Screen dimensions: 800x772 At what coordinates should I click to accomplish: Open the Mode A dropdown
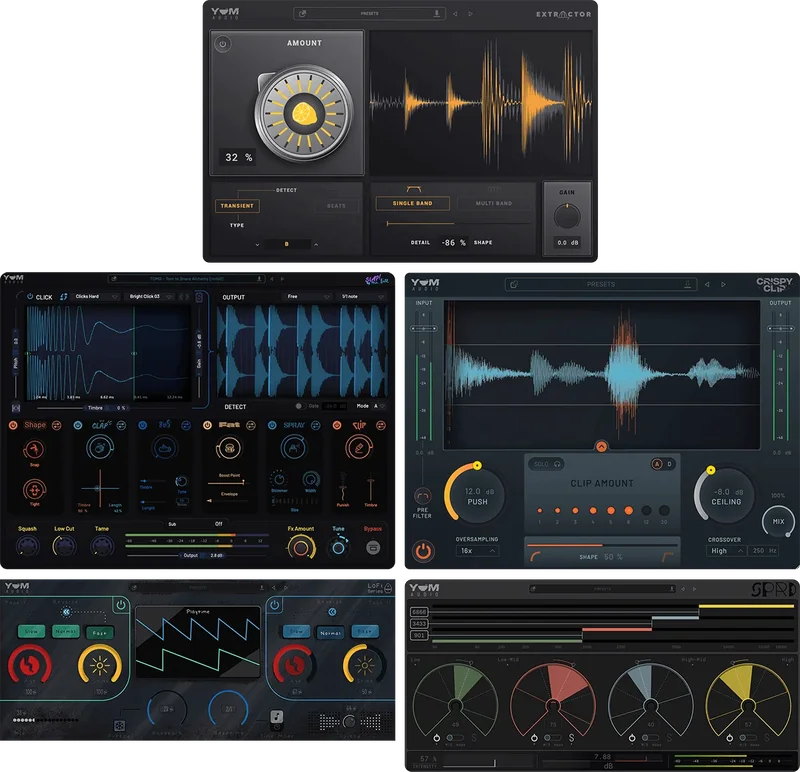tap(381, 406)
